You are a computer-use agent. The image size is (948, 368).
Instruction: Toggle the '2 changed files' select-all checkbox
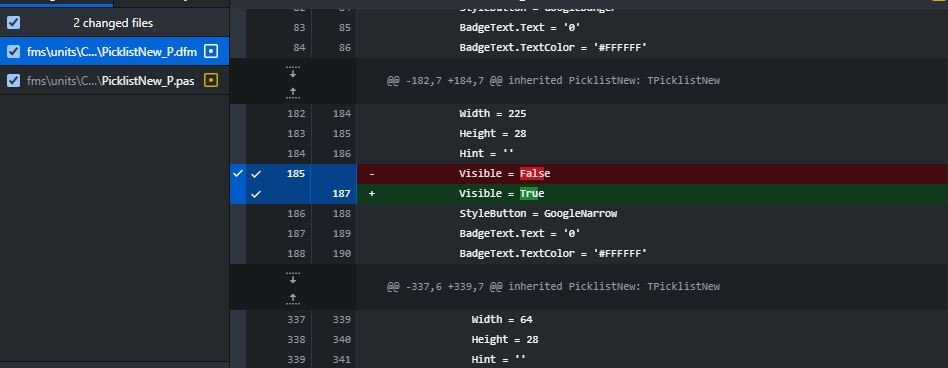coord(13,23)
